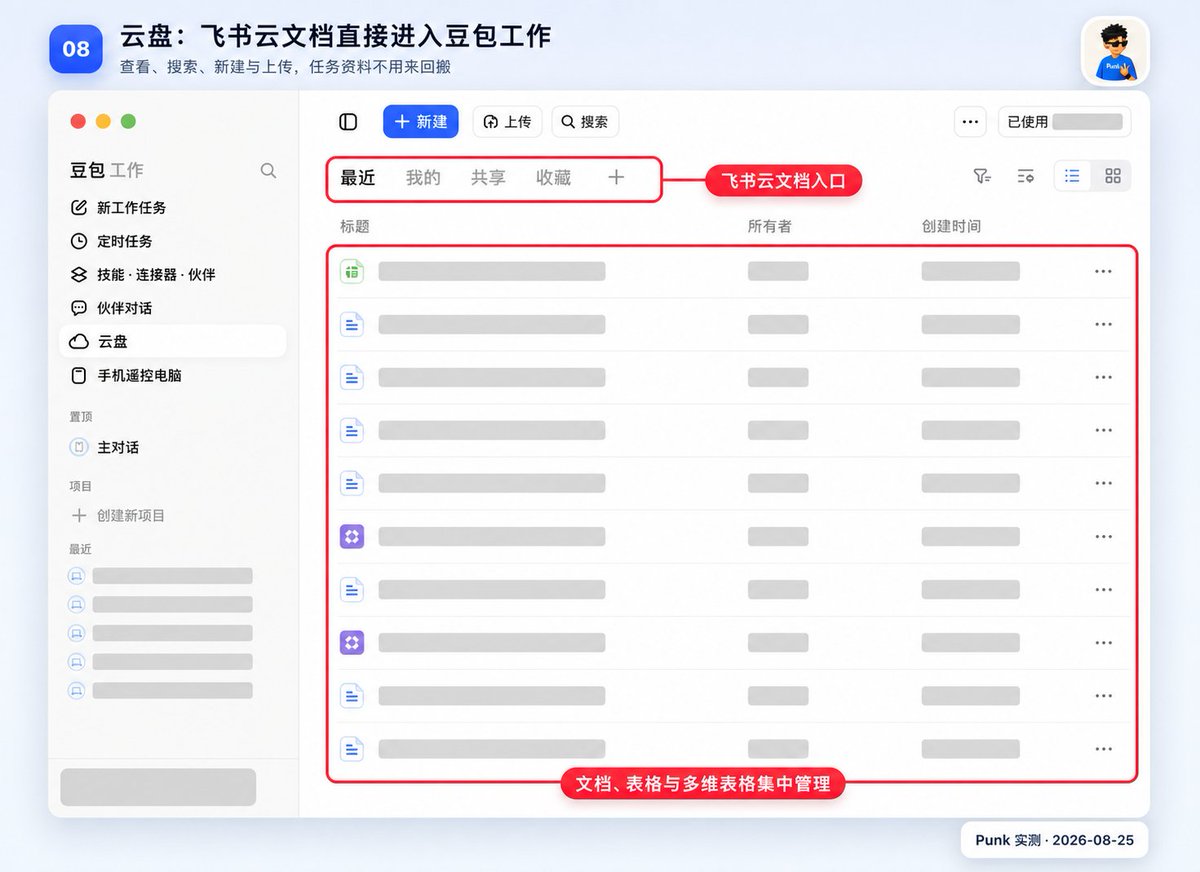Select 云盘 in the sidebar
Viewport: 1200px width, 872px height.
173,341
